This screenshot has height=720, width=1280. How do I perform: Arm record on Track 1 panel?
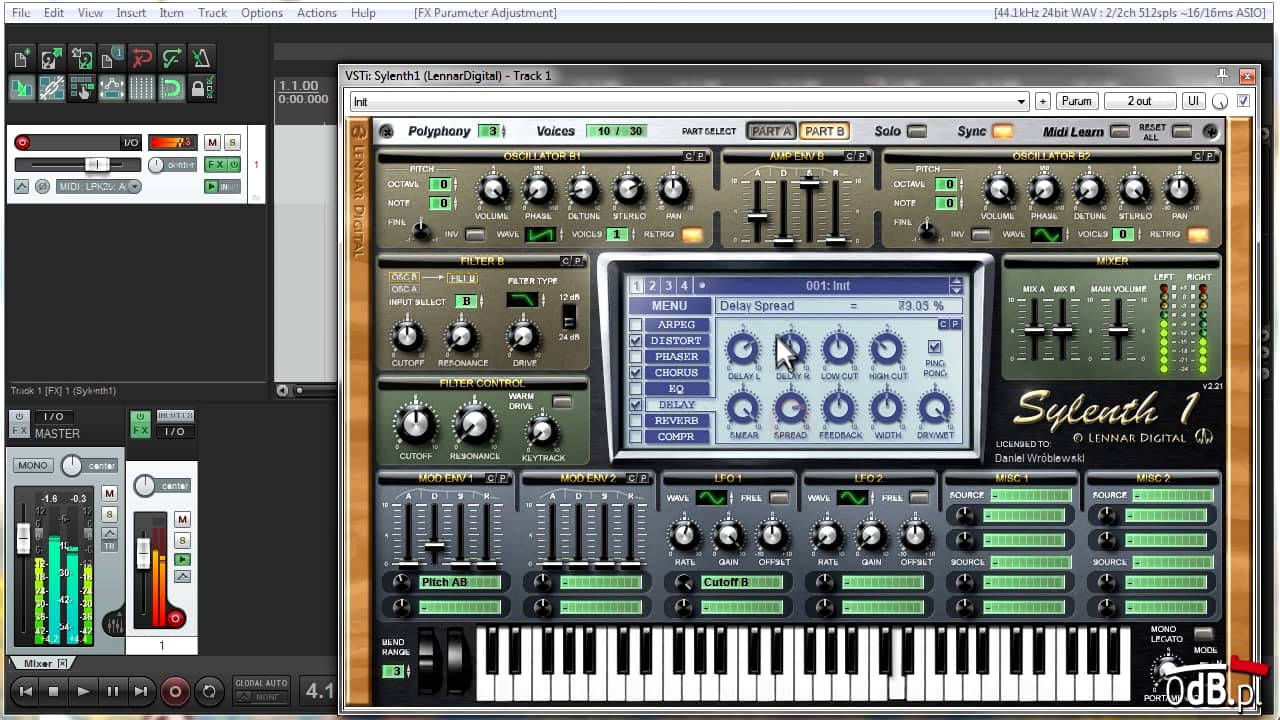tap(22, 143)
